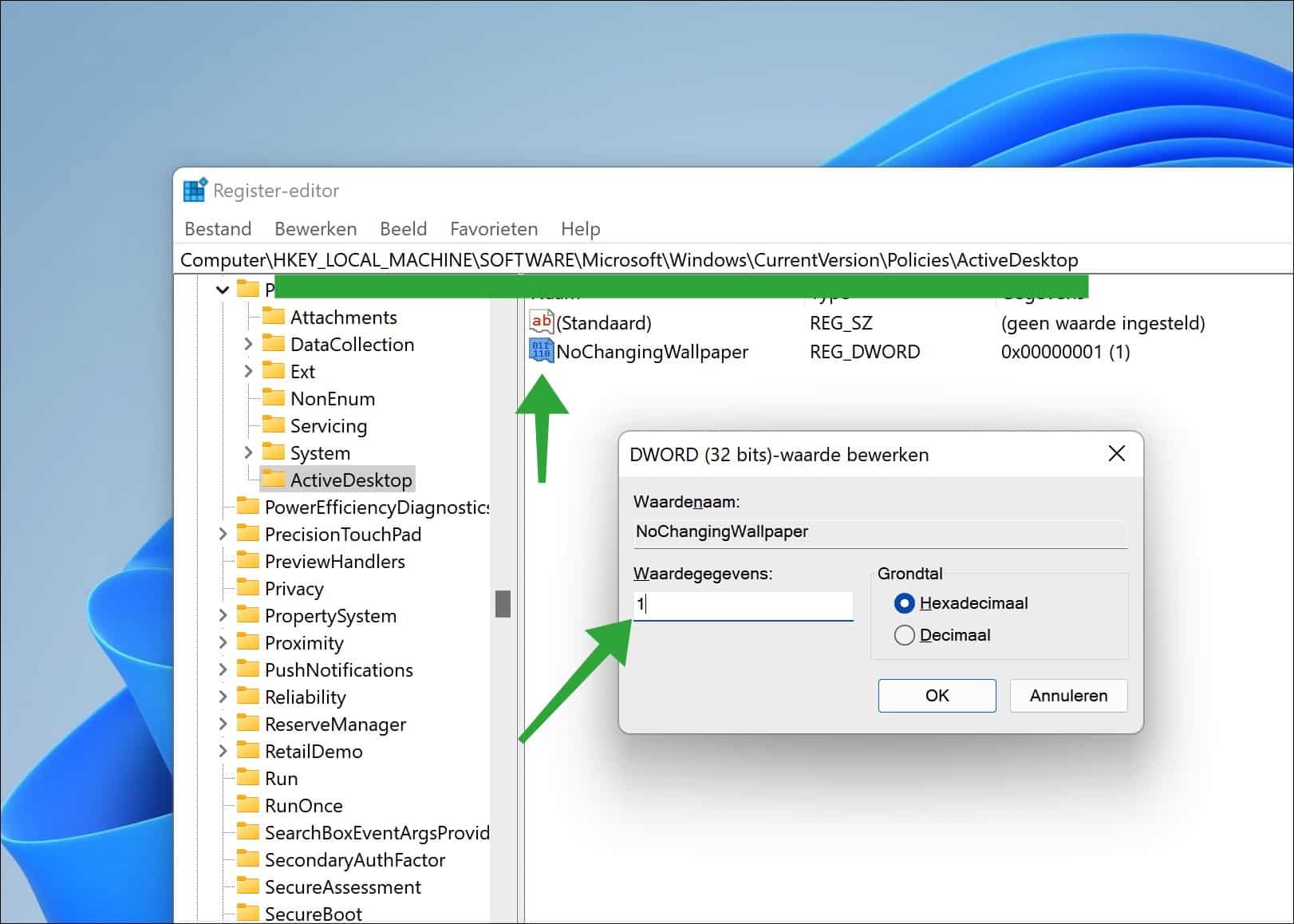
Task: Expand the Reliability tree branch
Action: 223,697
